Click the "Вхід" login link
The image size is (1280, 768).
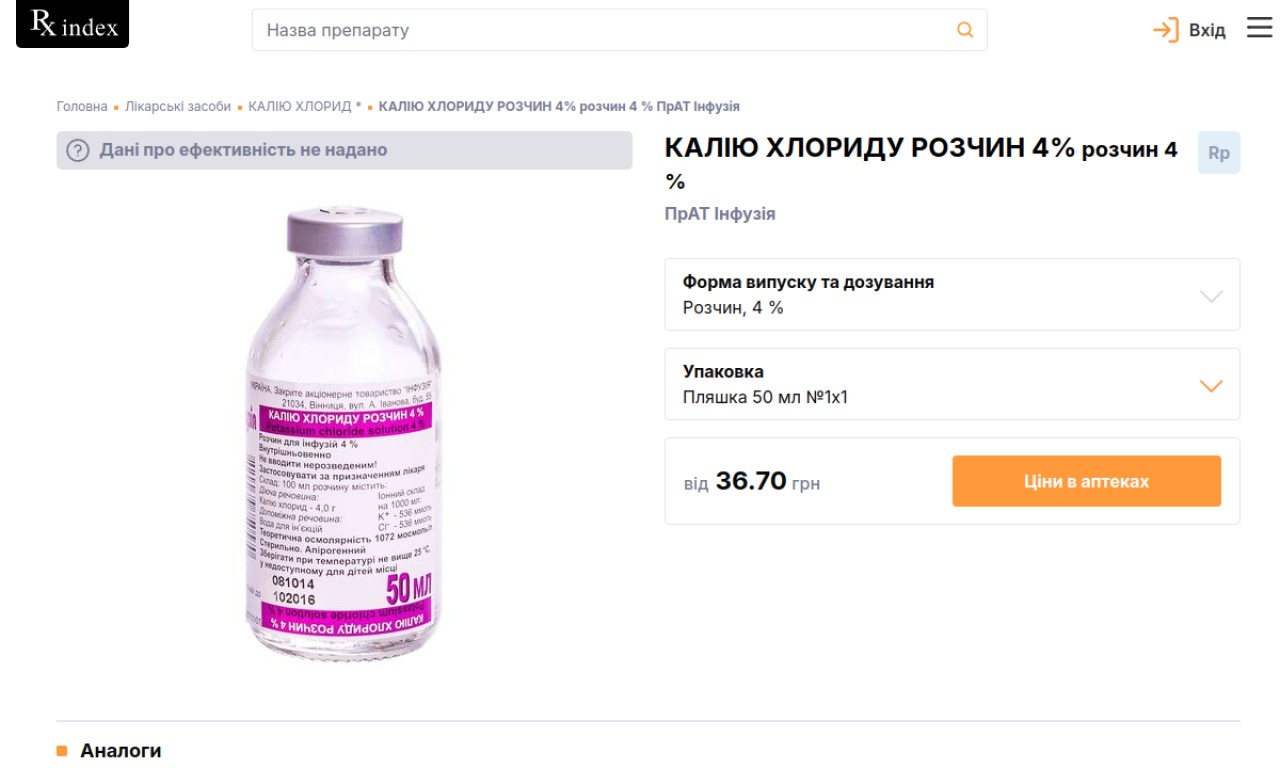[x=1207, y=30]
